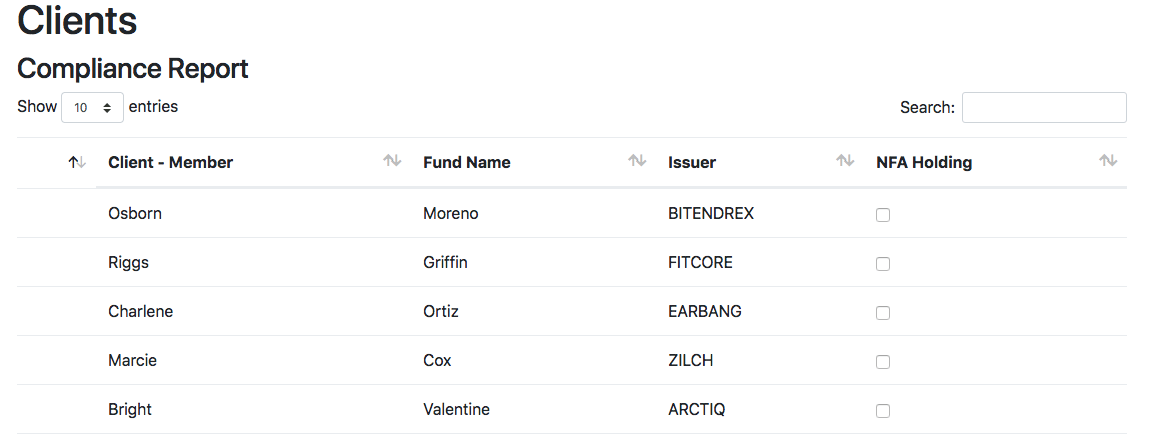Click the Fund Name sort arrows icon

point(637,160)
